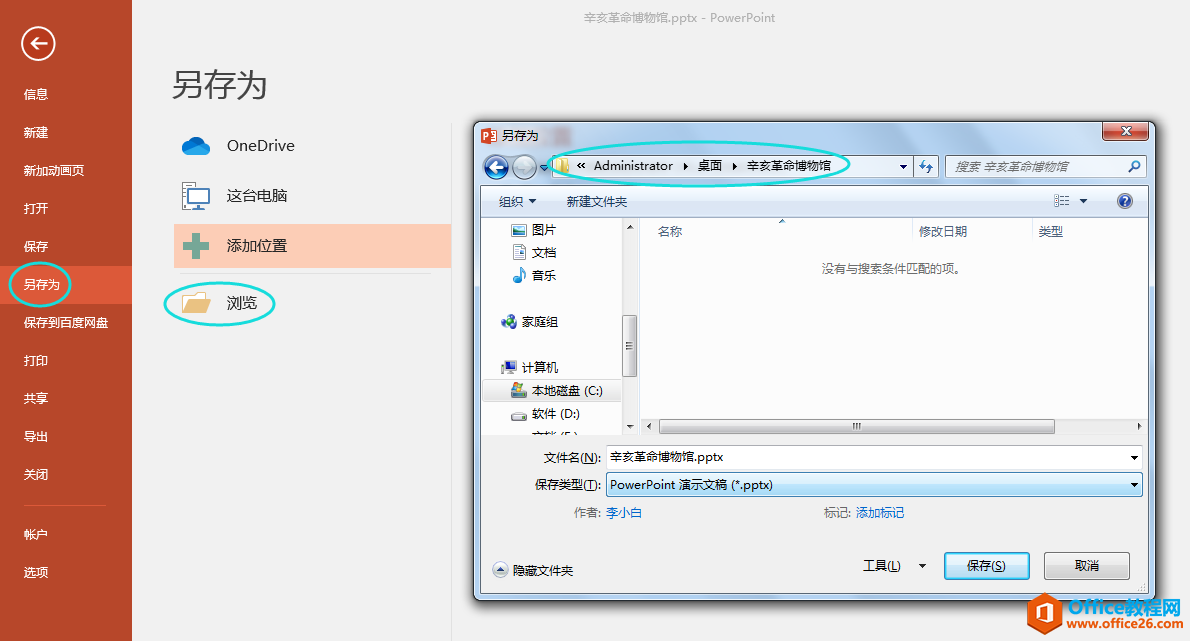Open the 工具(L) dropdown

[x=894, y=566]
